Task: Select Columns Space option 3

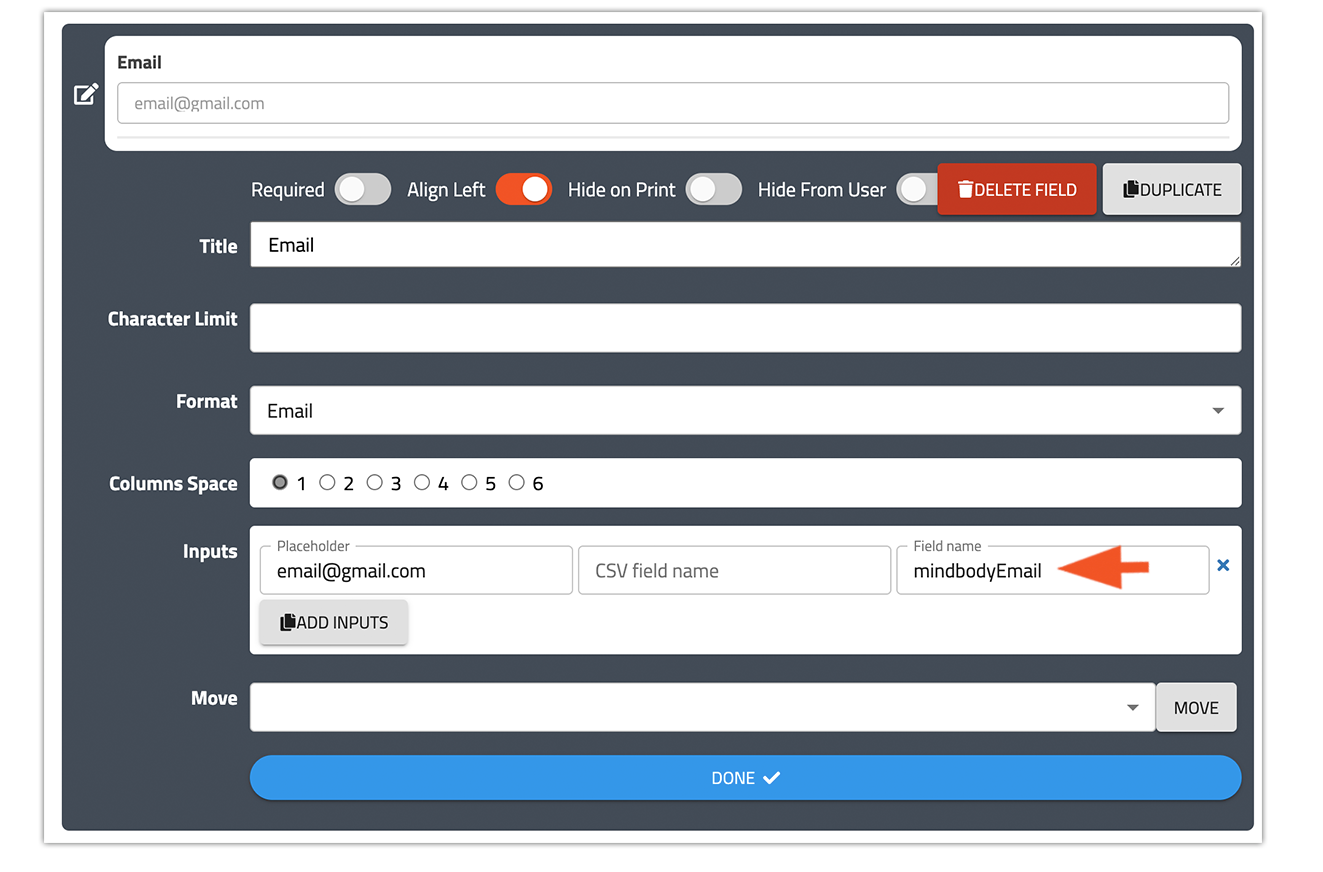Action: (x=374, y=483)
